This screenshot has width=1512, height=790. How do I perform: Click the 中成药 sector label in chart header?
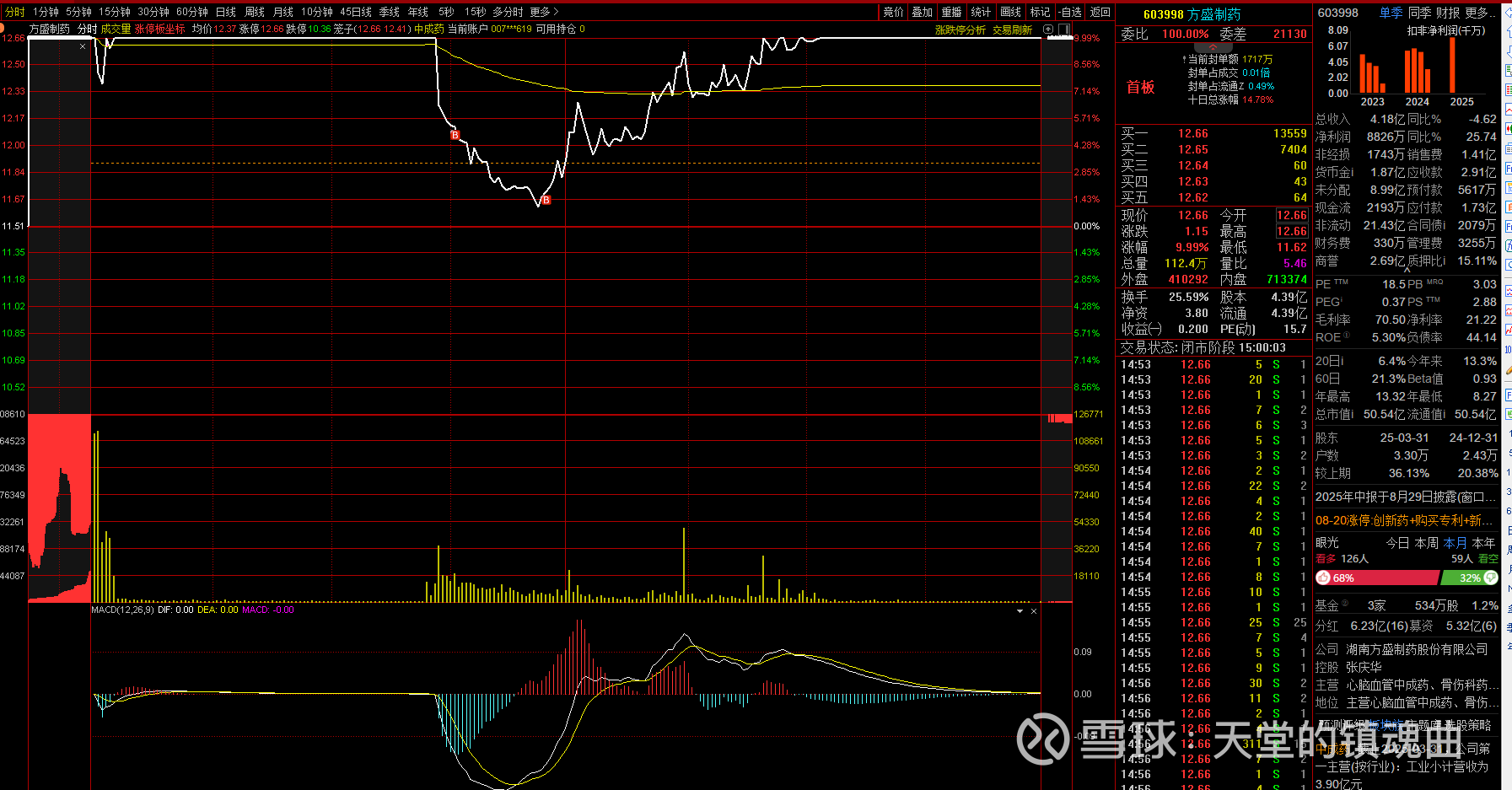tap(428, 29)
